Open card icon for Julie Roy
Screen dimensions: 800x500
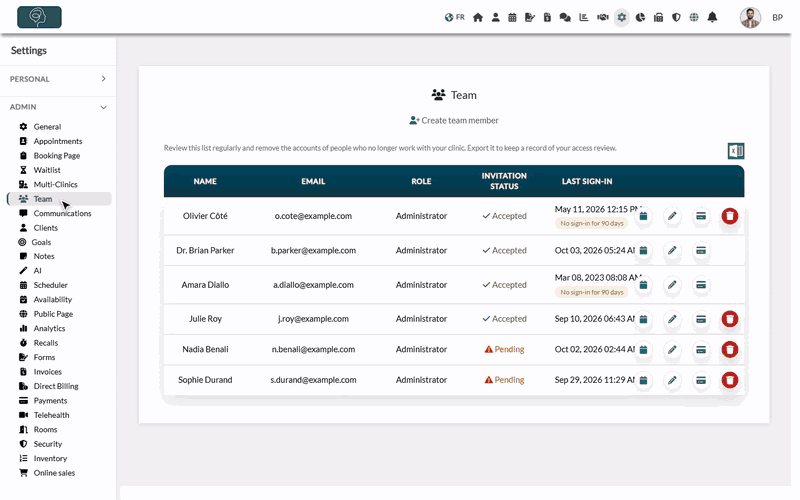pyautogui.click(x=701, y=319)
